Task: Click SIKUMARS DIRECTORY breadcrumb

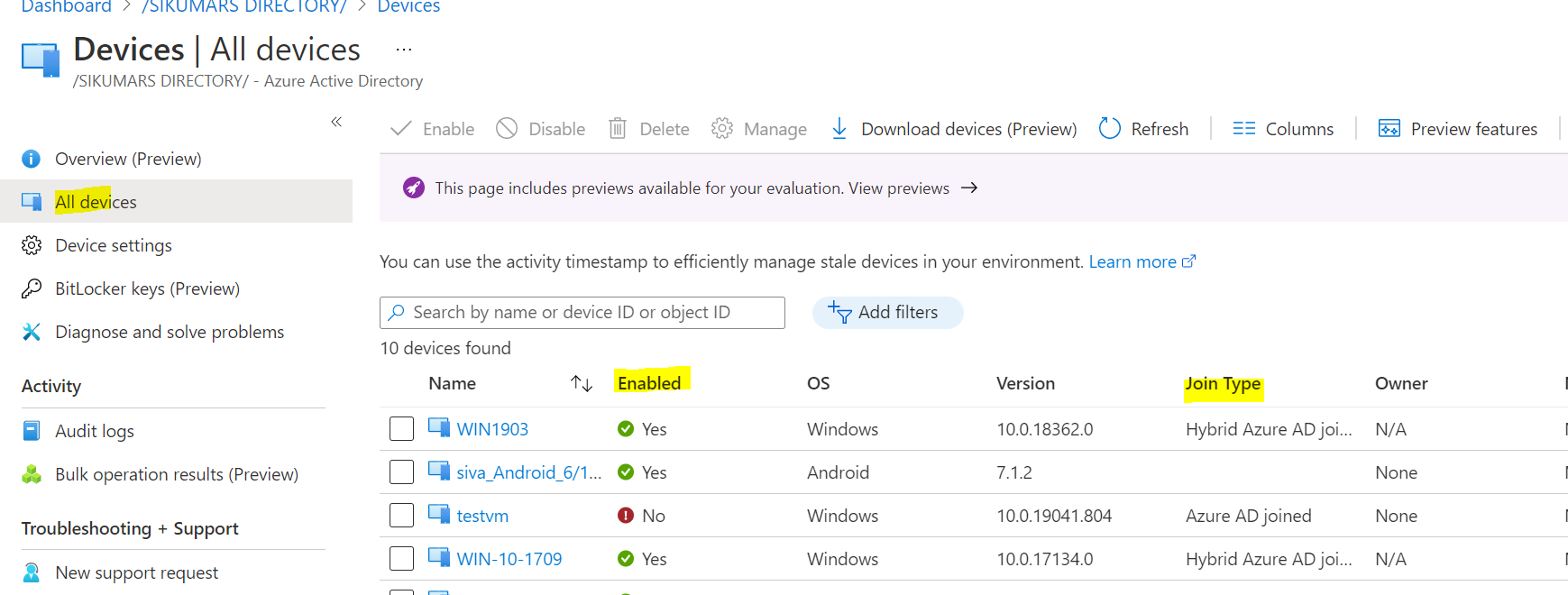Action: tap(244, 6)
